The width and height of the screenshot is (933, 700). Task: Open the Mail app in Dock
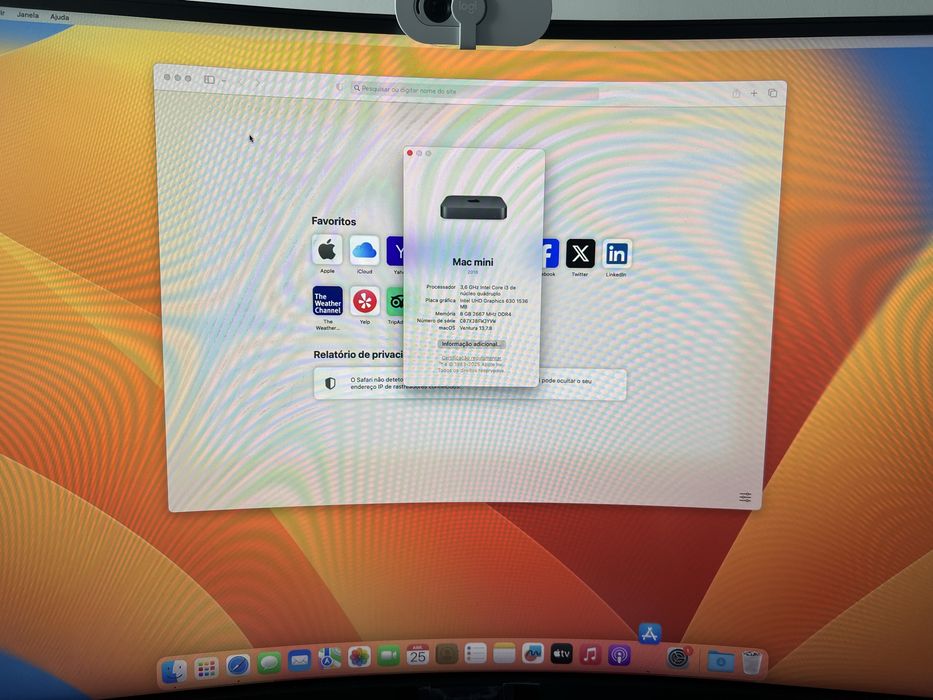pos(299,660)
